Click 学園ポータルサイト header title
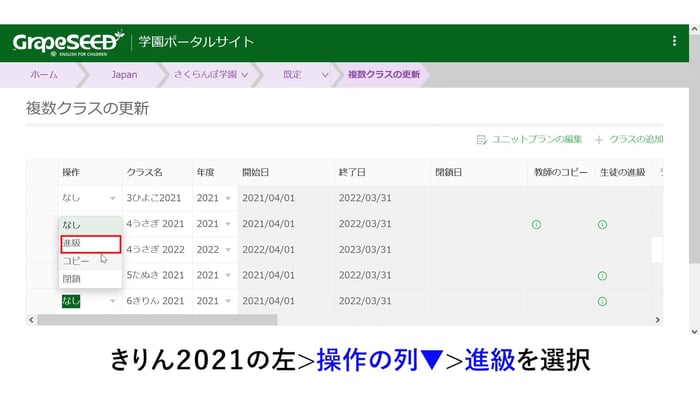 (196, 42)
